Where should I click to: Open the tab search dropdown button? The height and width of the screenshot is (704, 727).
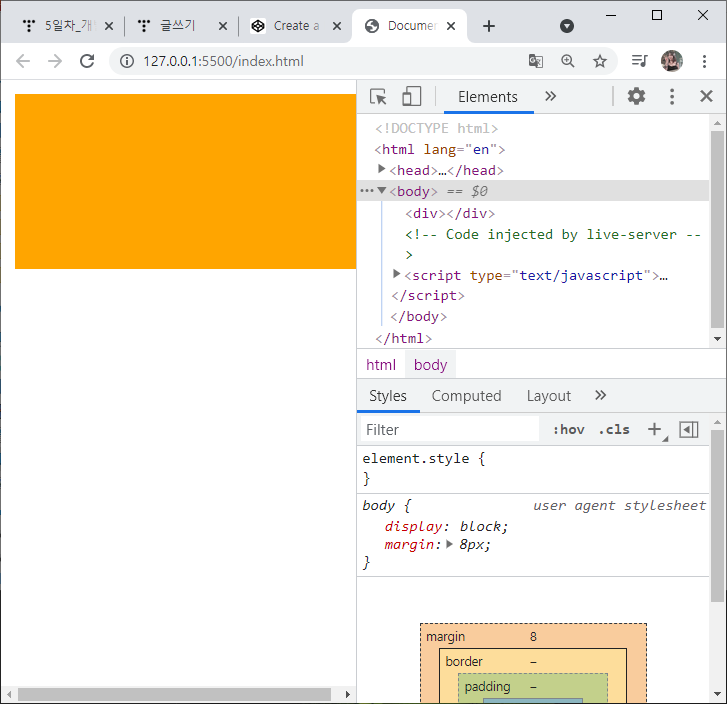pyautogui.click(x=567, y=26)
